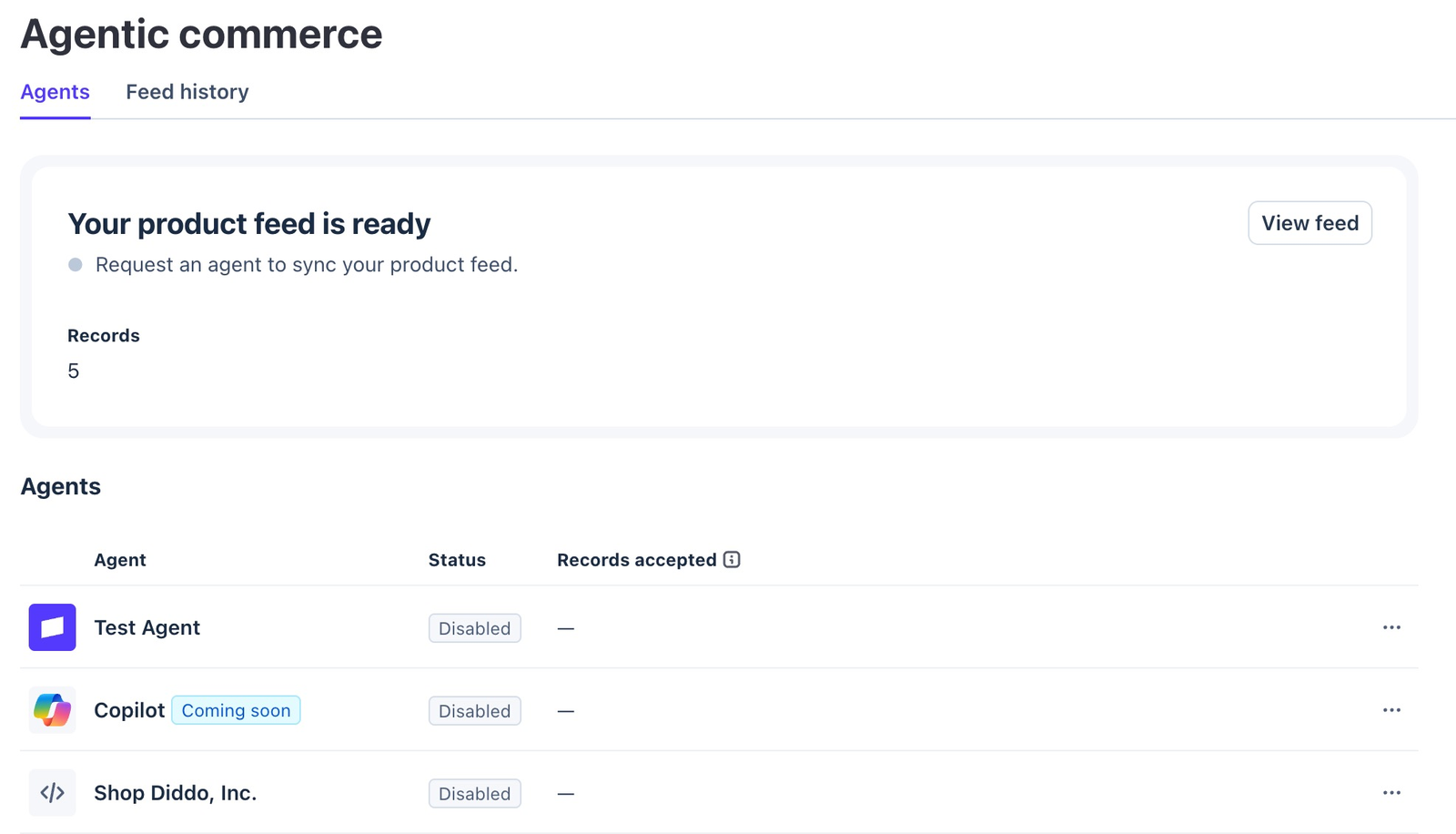Viewport: 1456px width, 834px height.
Task: Click 'Request an agent to sync' message
Action: coord(307,265)
